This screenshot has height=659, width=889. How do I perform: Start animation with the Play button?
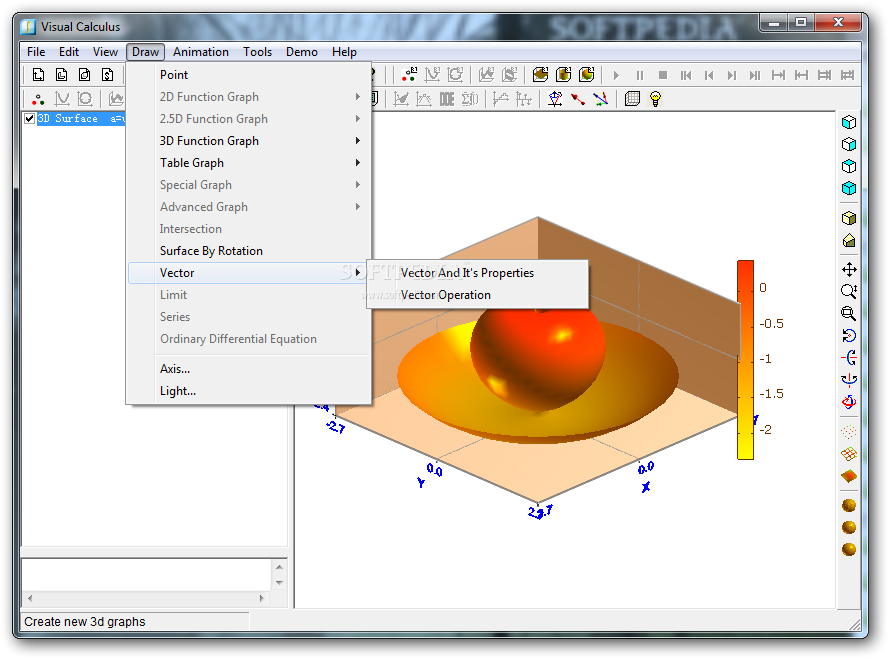pyautogui.click(x=616, y=75)
